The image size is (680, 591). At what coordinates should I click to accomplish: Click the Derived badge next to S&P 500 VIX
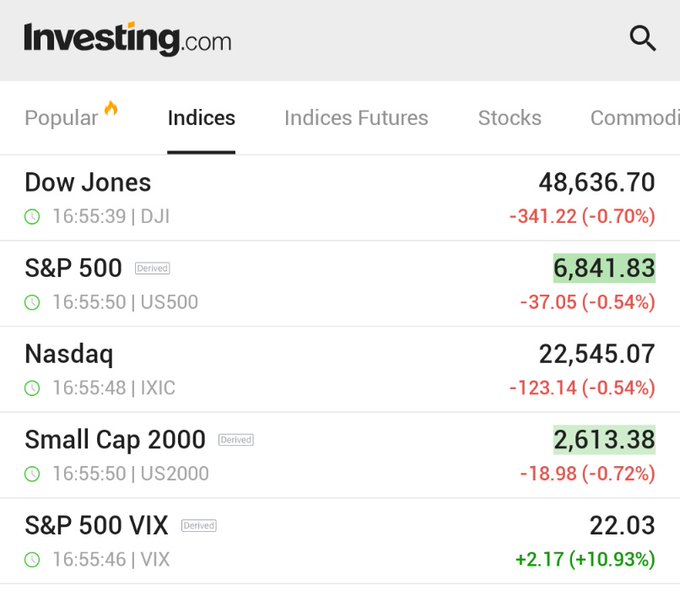pos(199,526)
